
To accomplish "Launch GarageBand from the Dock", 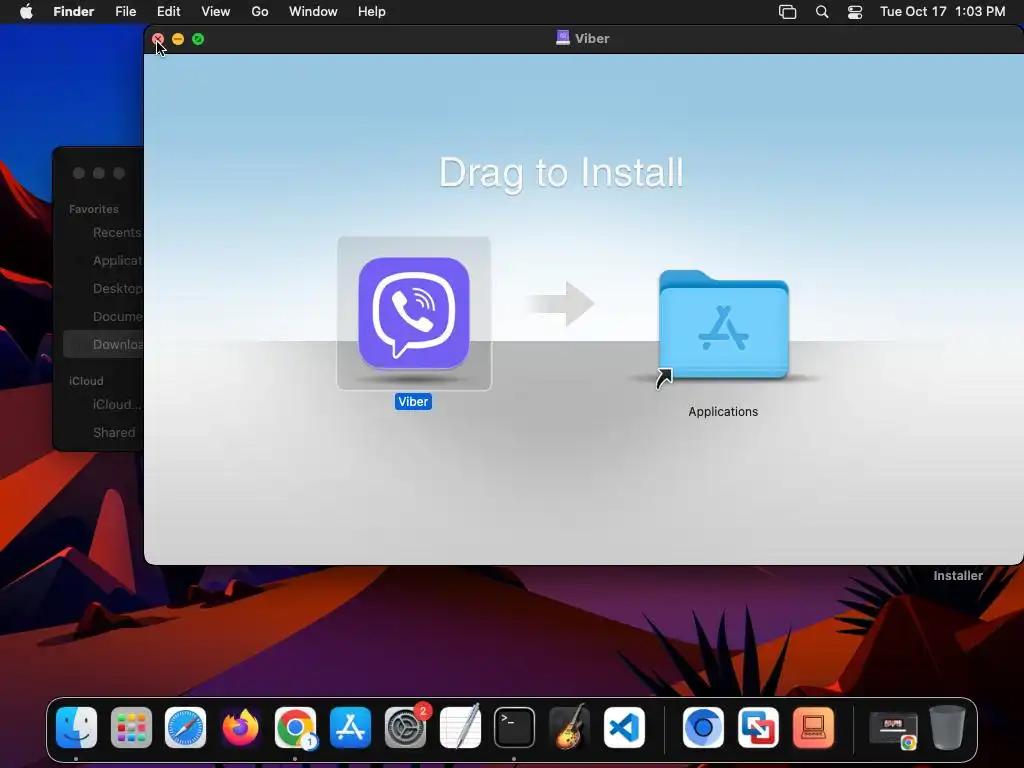I will click(x=569, y=727).
